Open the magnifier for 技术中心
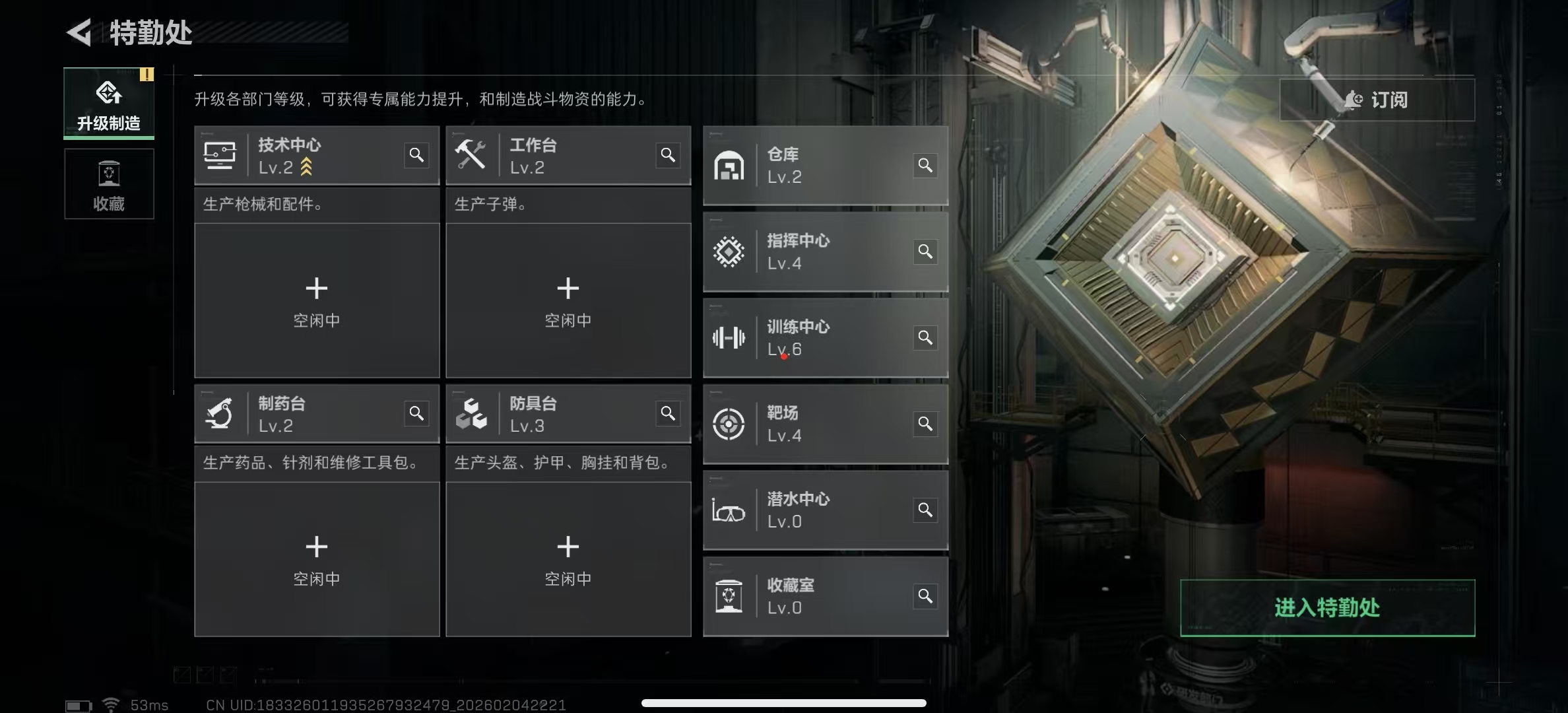The height and width of the screenshot is (713, 1568). pyautogui.click(x=416, y=155)
